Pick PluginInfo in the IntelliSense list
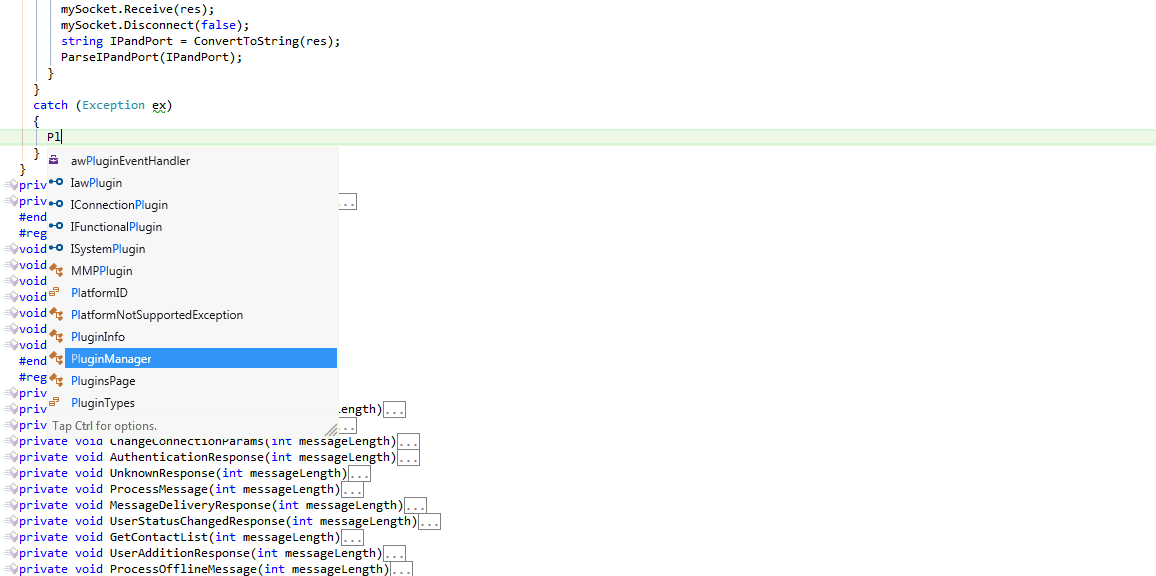 pyautogui.click(x=98, y=337)
